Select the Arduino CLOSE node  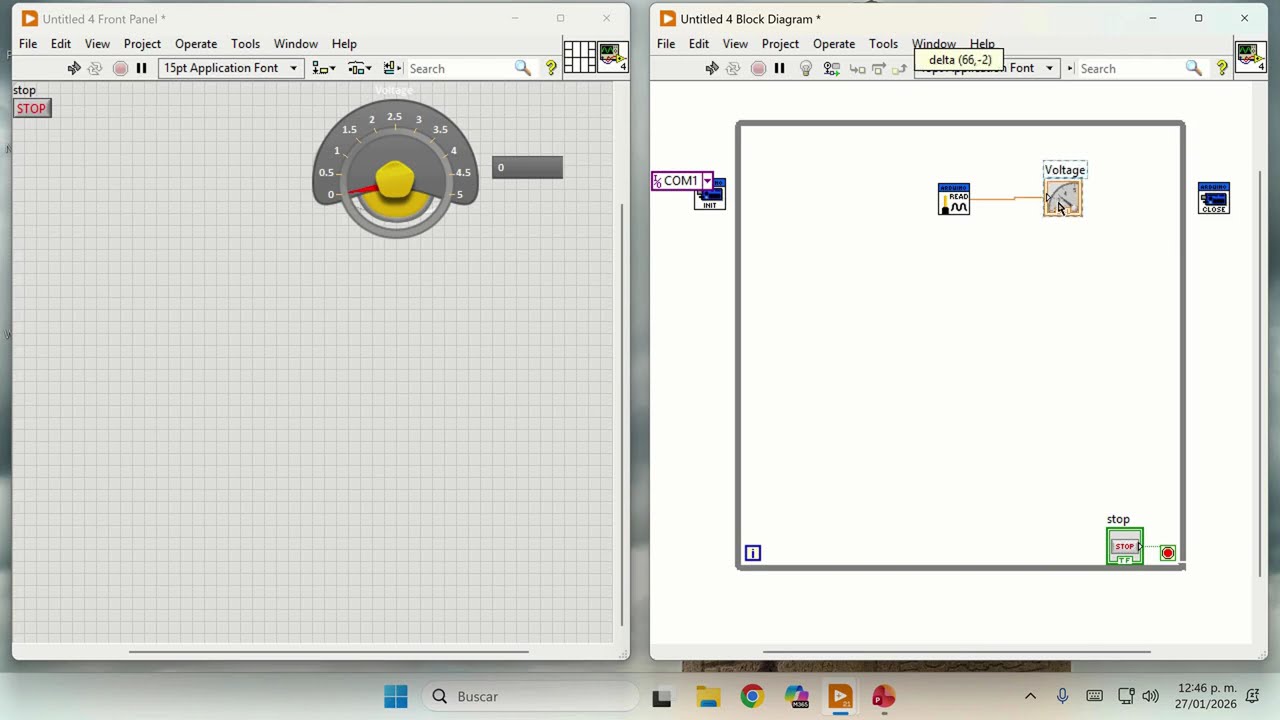click(x=1214, y=198)
